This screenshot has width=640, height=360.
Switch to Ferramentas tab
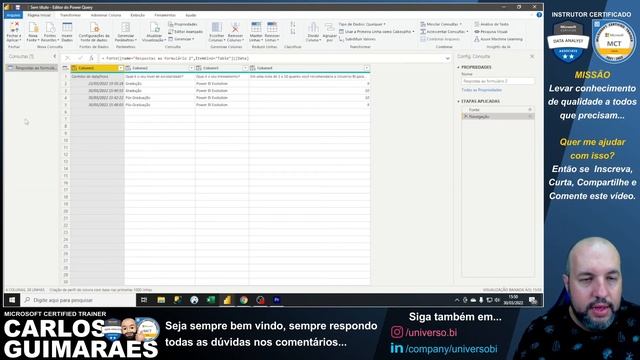point(165,15)
